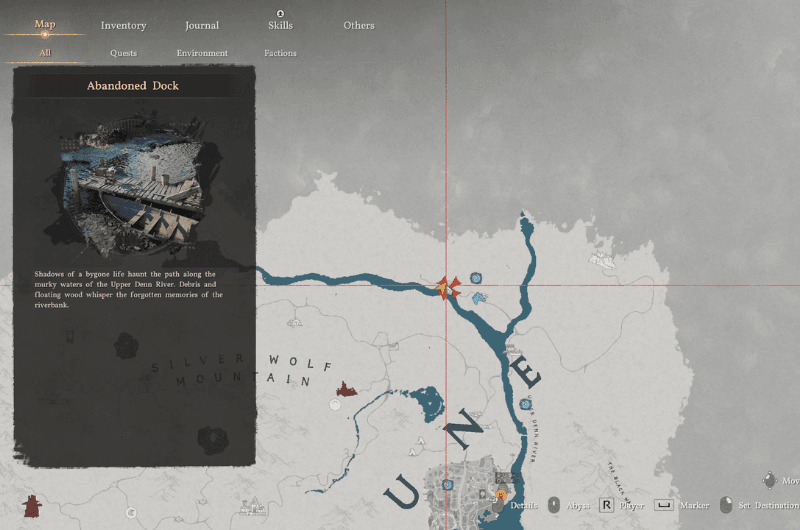Select the blue swirl marker on Upper Denn River
Viewport: 800px width, 530px height.
point(525,404)
